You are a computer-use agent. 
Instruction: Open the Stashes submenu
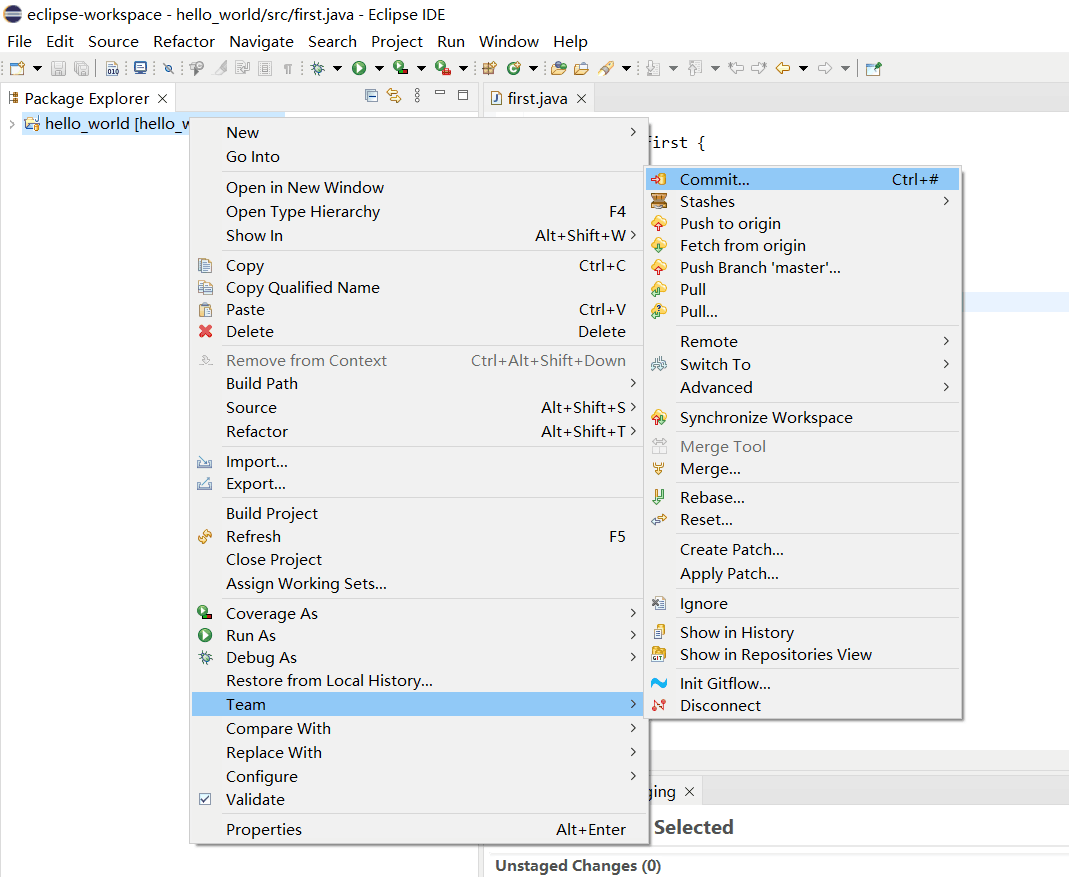[802, 201]
